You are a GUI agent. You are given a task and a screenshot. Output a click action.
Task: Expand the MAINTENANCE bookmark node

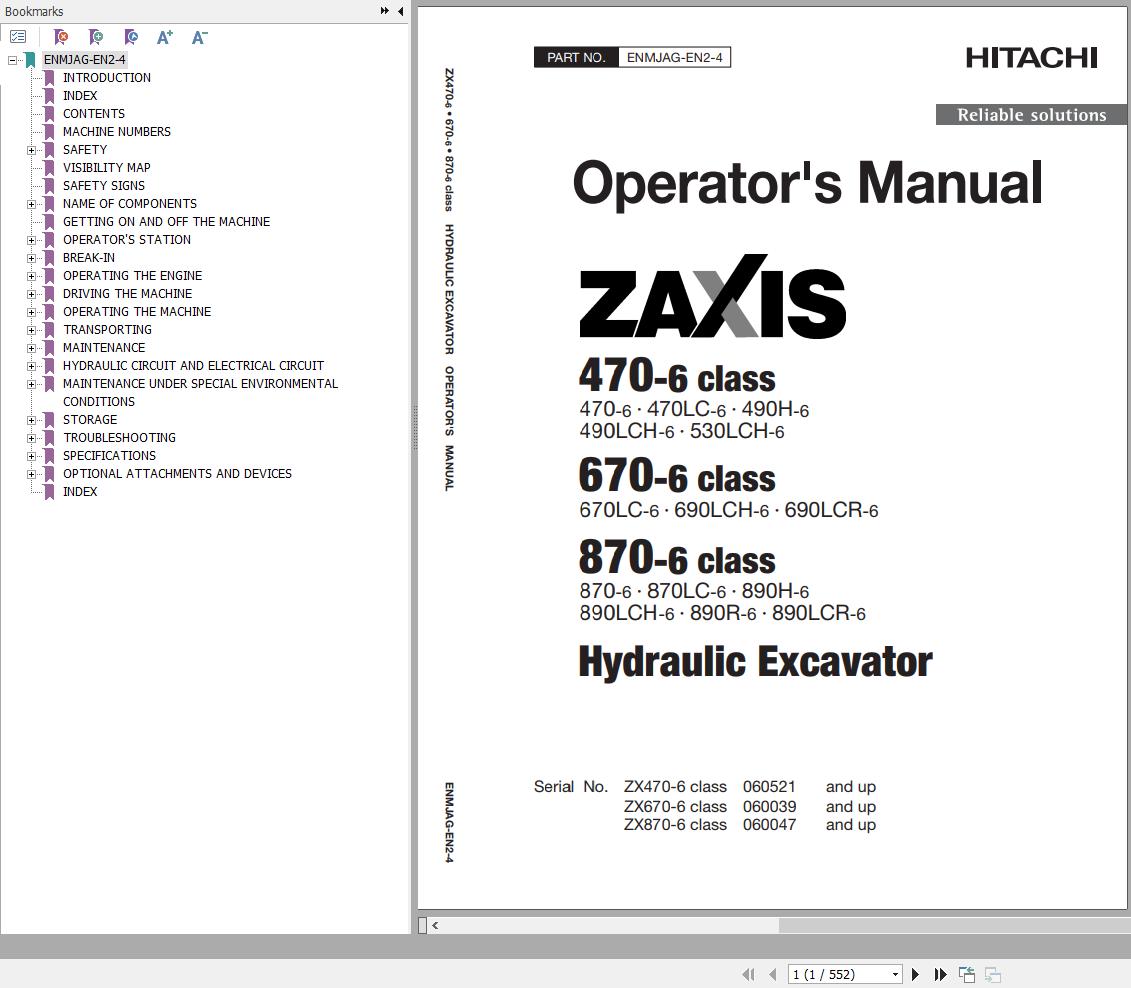tap(31, 348)
